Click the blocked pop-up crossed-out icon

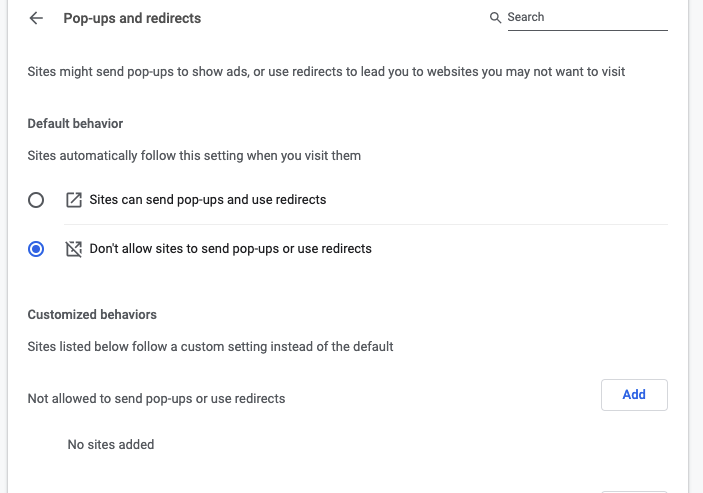pos(74,249)
